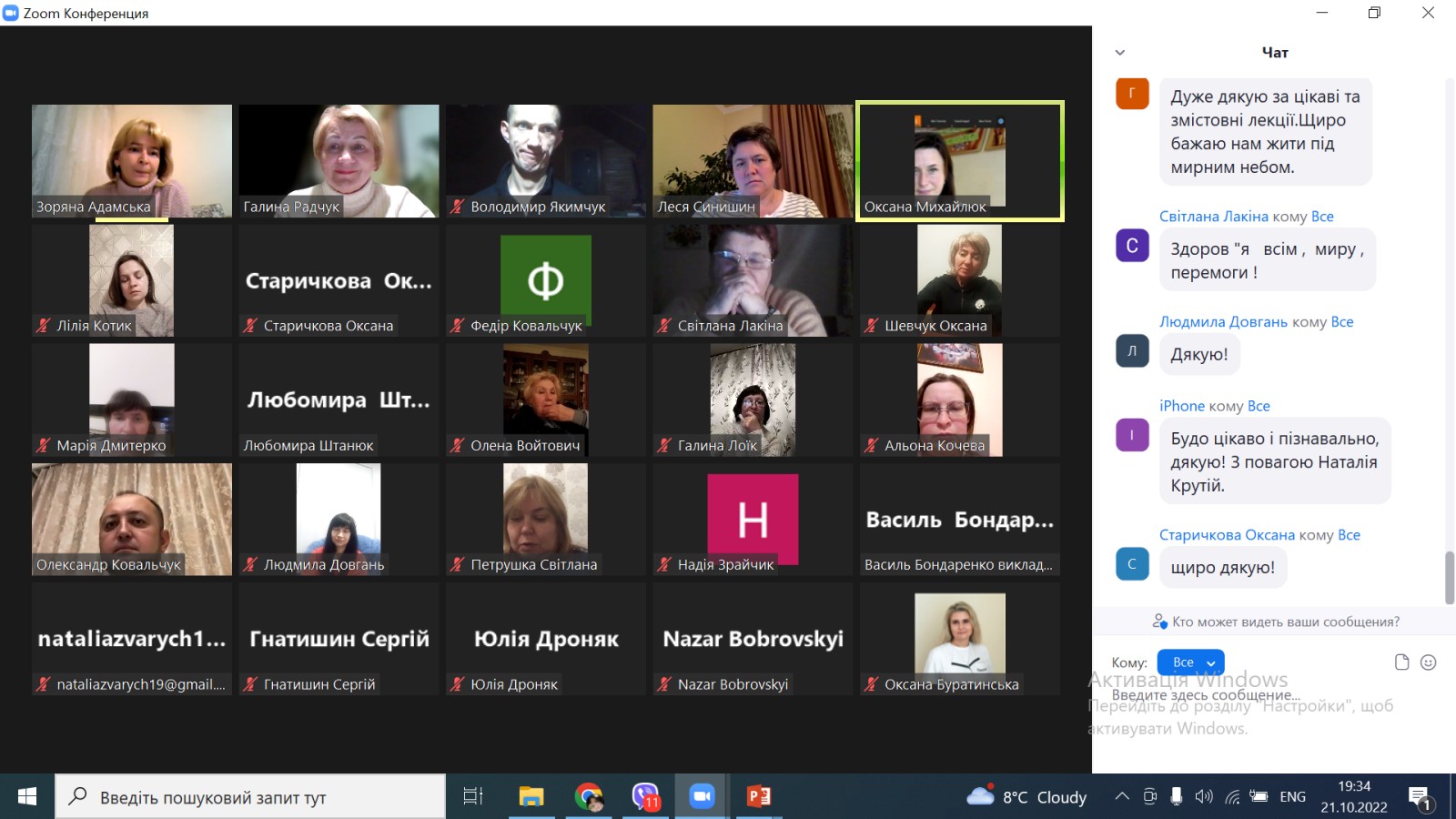Viewport: 1456px width, 819px height.
Task: Switch the ENG keyboard language indicator
Action: click(1292, 797)
